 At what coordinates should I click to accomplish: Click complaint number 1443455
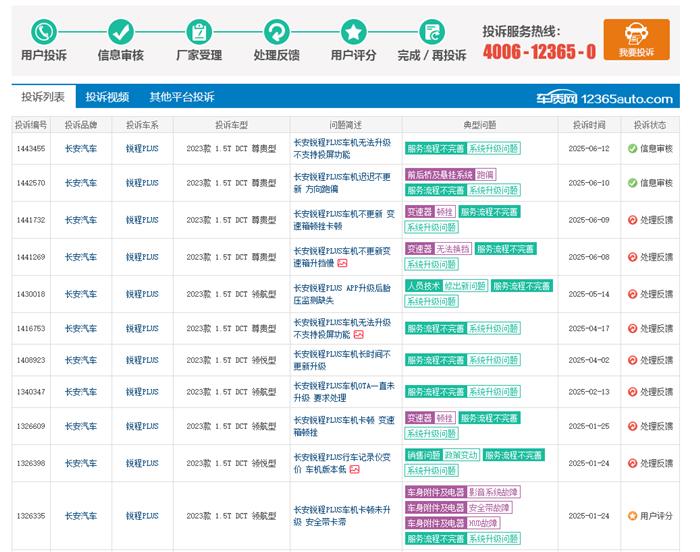[31, 148]
